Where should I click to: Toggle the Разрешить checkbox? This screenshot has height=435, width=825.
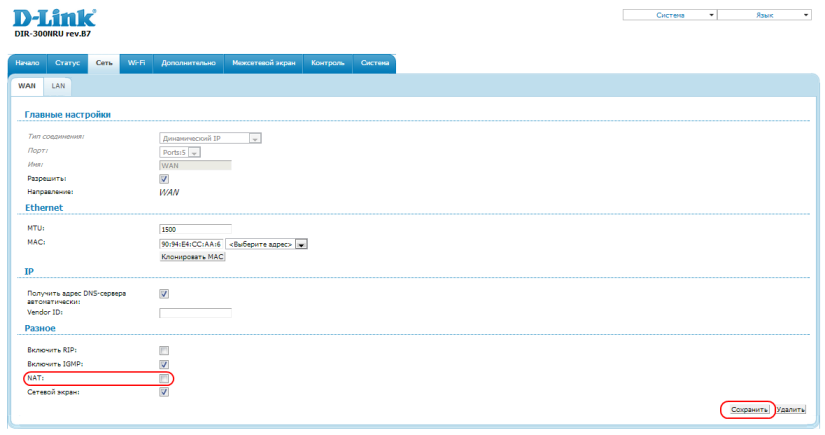click(x=164, y=178)
